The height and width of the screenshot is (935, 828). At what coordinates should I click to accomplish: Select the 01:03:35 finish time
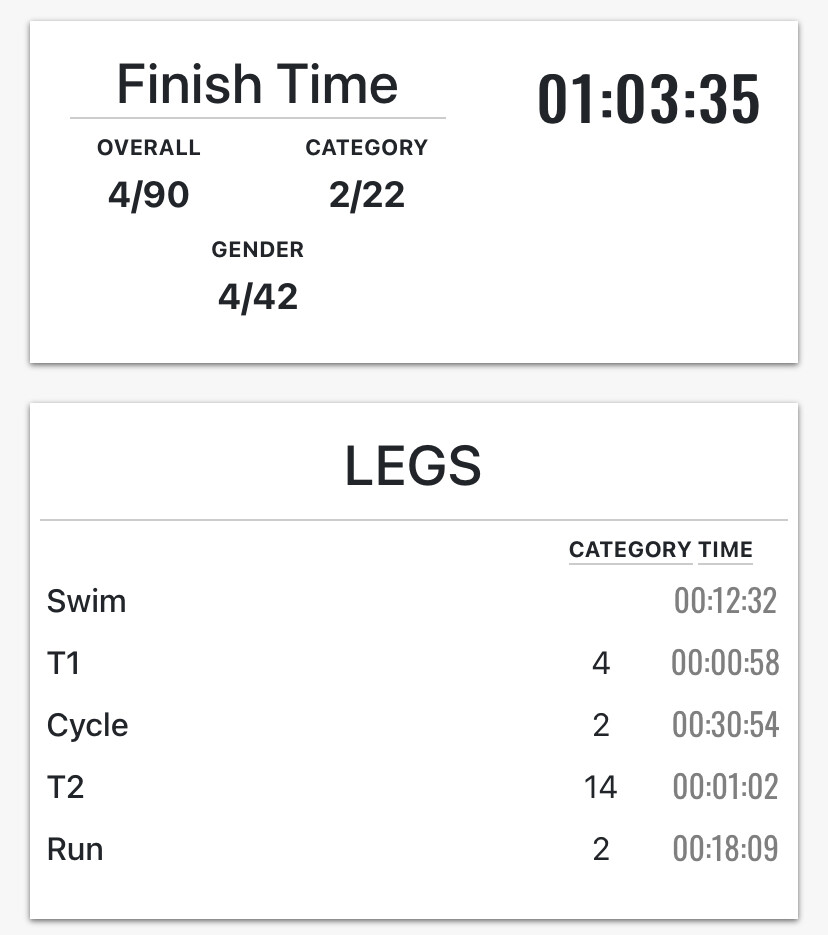pyautogui.click(x=649, y=100)
